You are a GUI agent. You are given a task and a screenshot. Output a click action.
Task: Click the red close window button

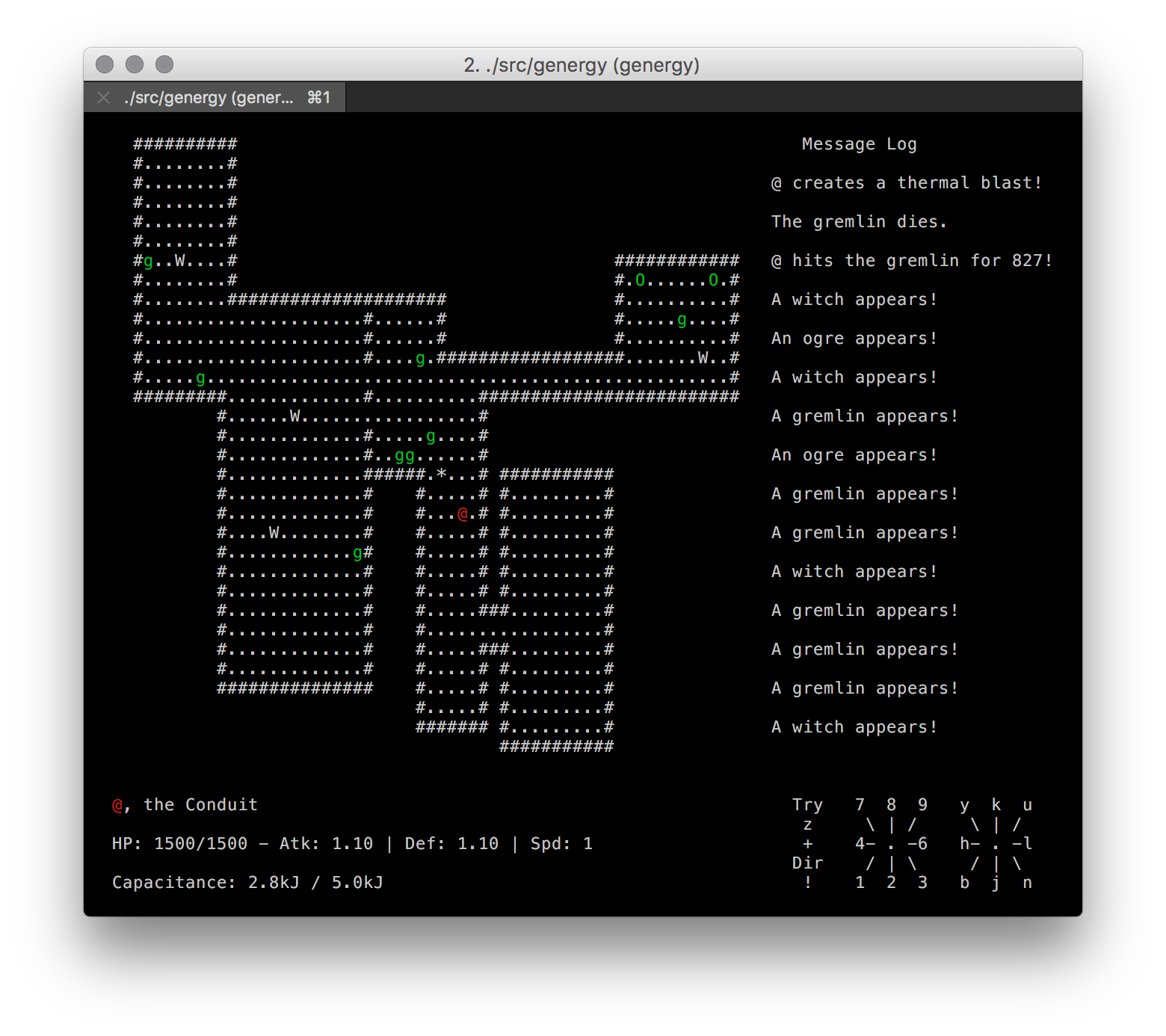click(105, 64)
